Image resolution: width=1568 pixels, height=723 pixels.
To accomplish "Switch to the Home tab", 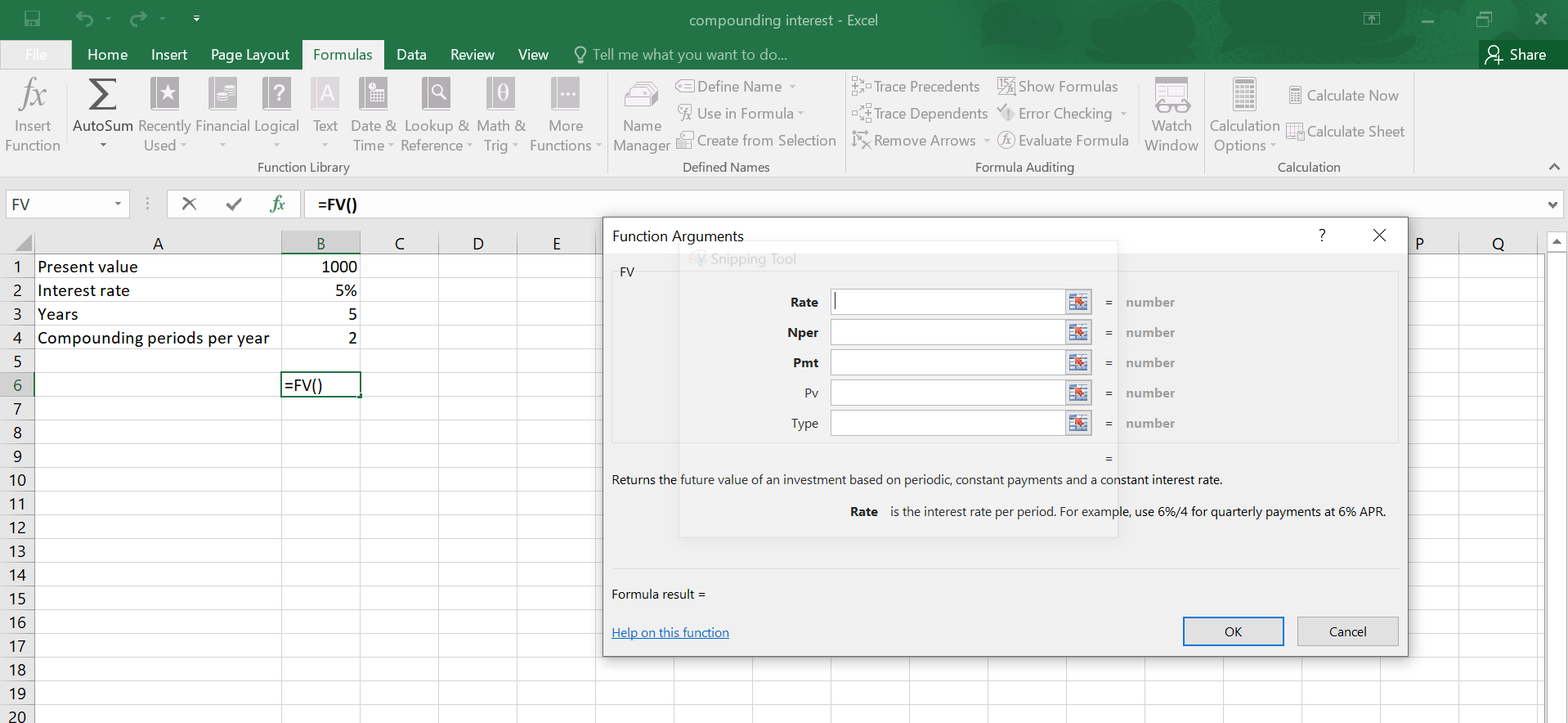I will click(x=107, y=55).
